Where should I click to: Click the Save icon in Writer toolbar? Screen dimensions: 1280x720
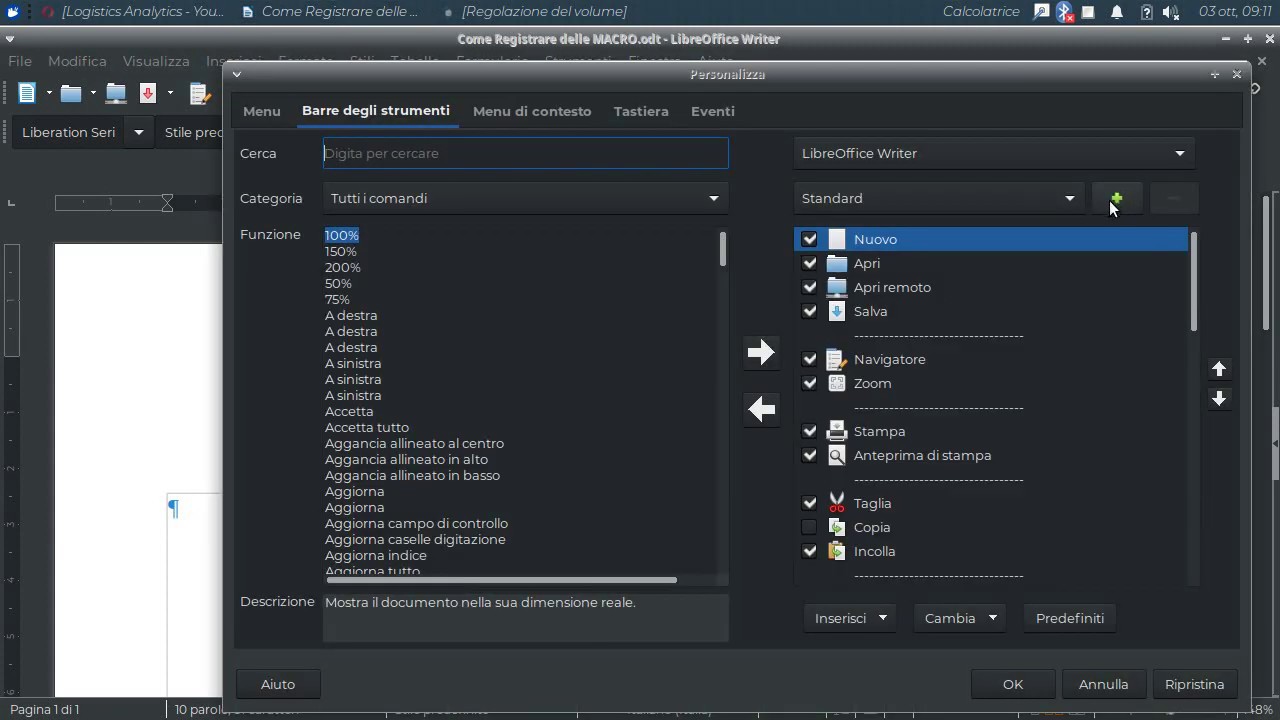point(148,93)
